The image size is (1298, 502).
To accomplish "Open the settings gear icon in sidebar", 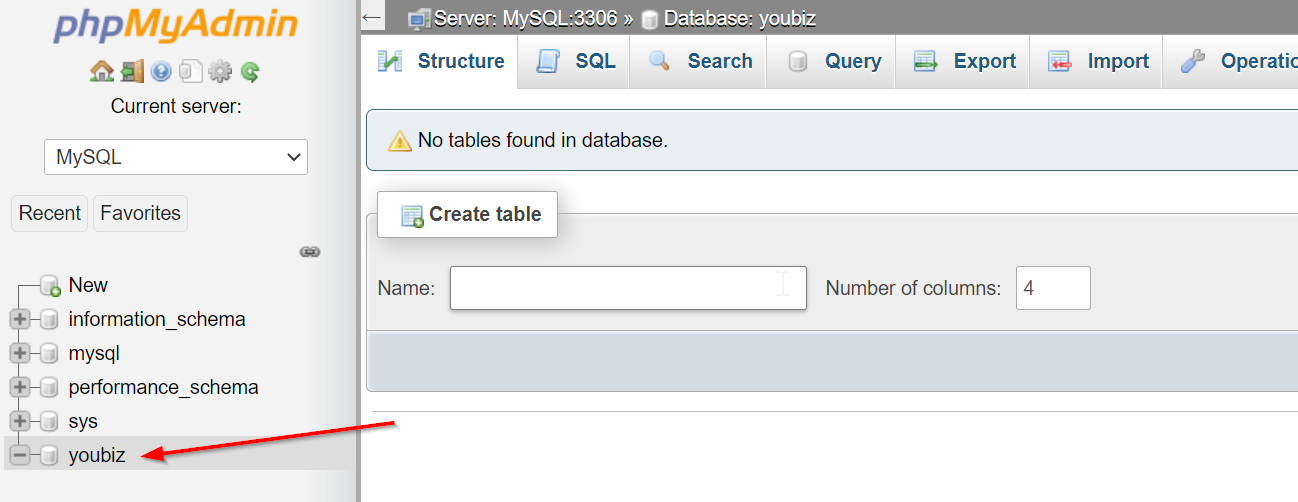I will pos(220,72).
